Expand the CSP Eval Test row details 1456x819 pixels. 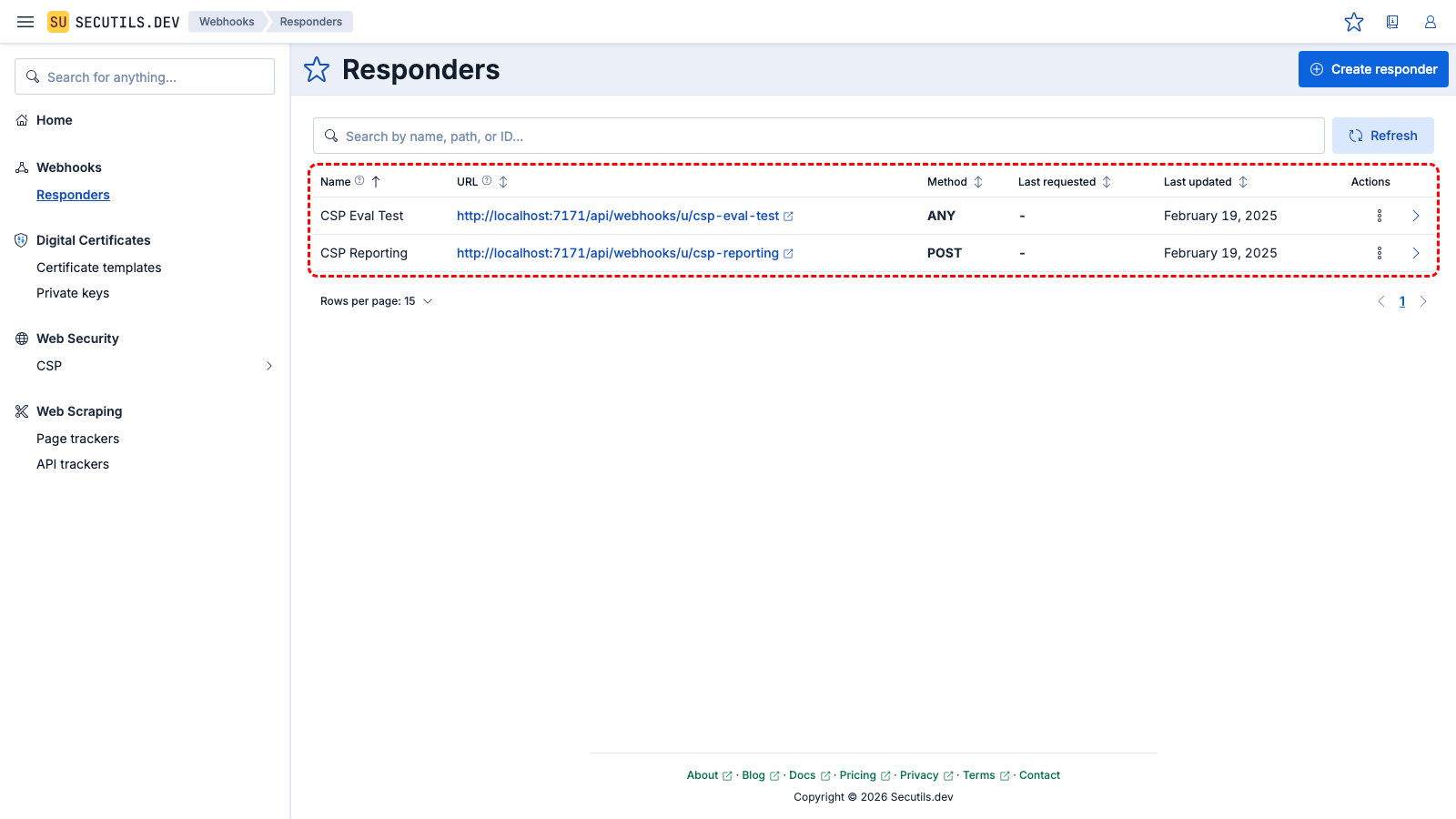click(1416, 216)
